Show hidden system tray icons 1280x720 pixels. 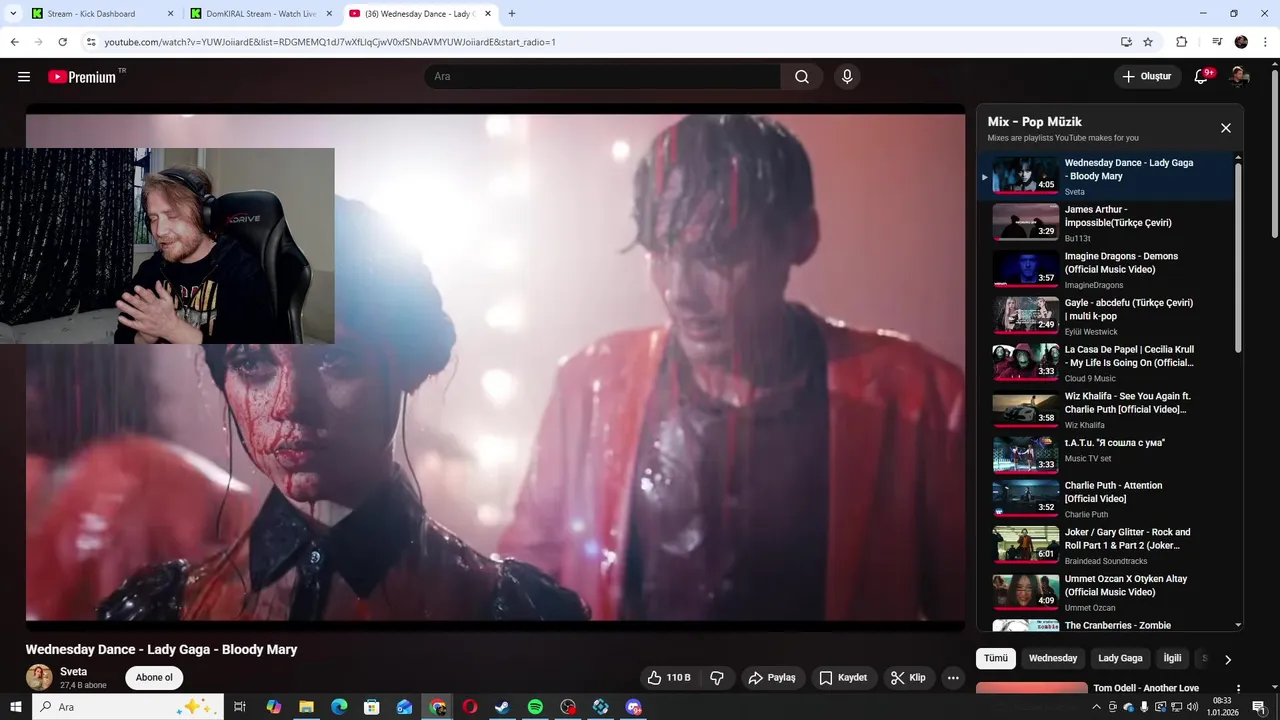coord(1097,707)
